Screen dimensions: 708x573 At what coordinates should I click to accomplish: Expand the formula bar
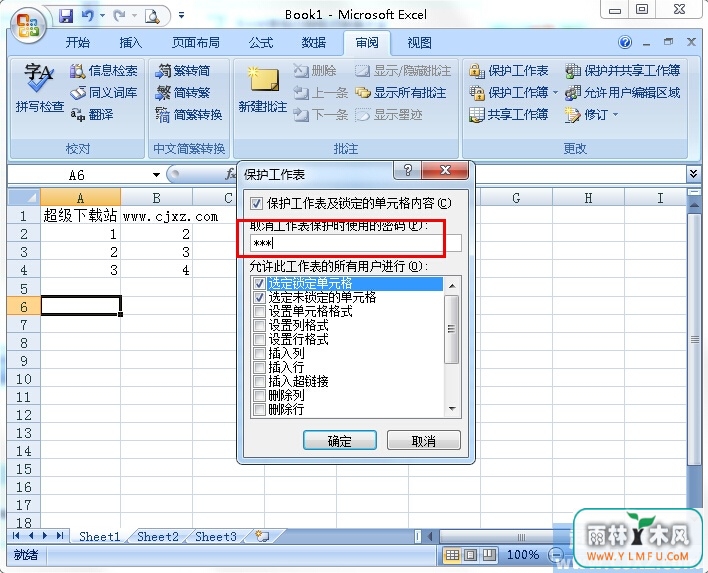(694, 173)
